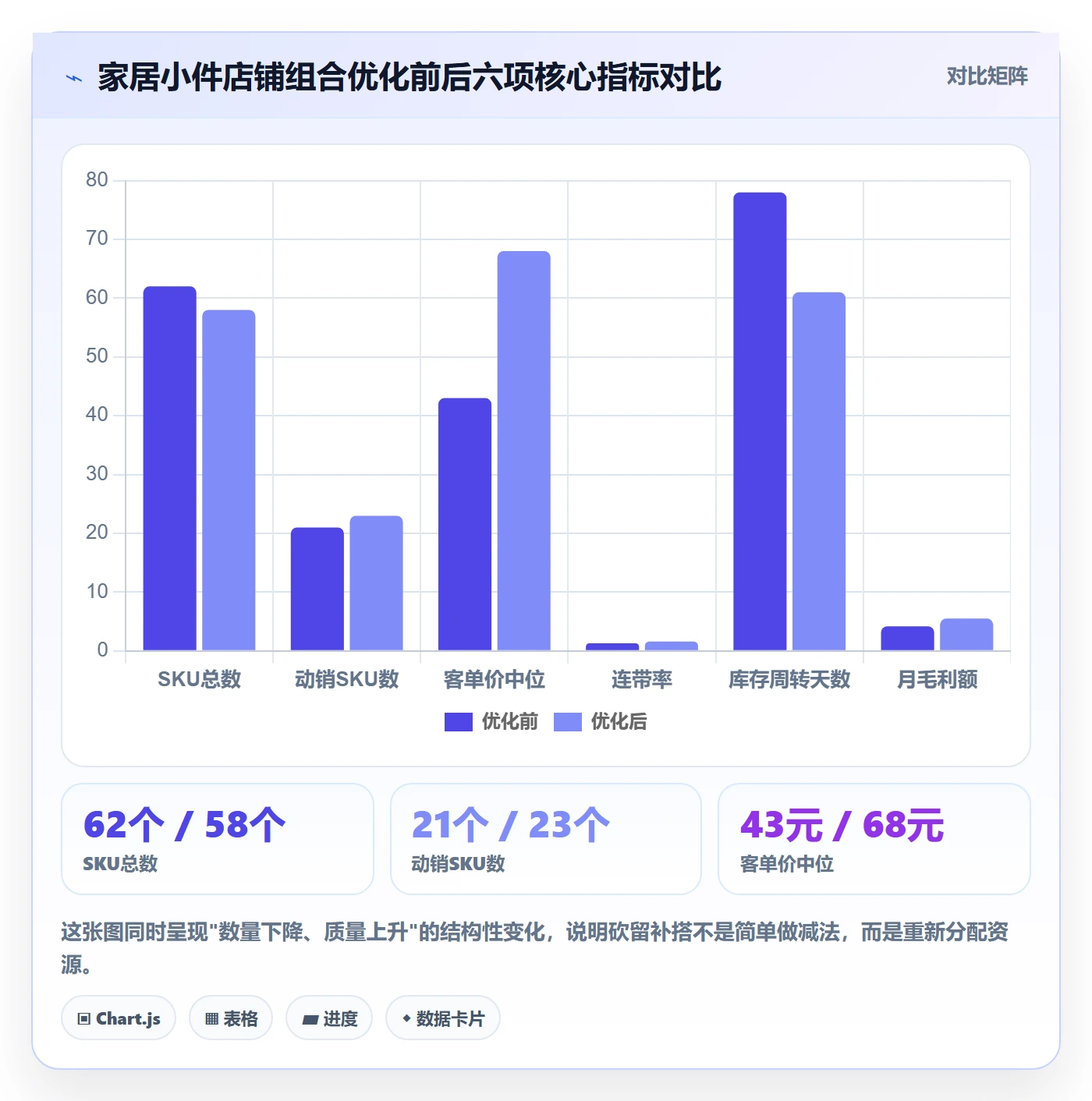Select the 数据卡片 tag chip

tap(443, 1018)
